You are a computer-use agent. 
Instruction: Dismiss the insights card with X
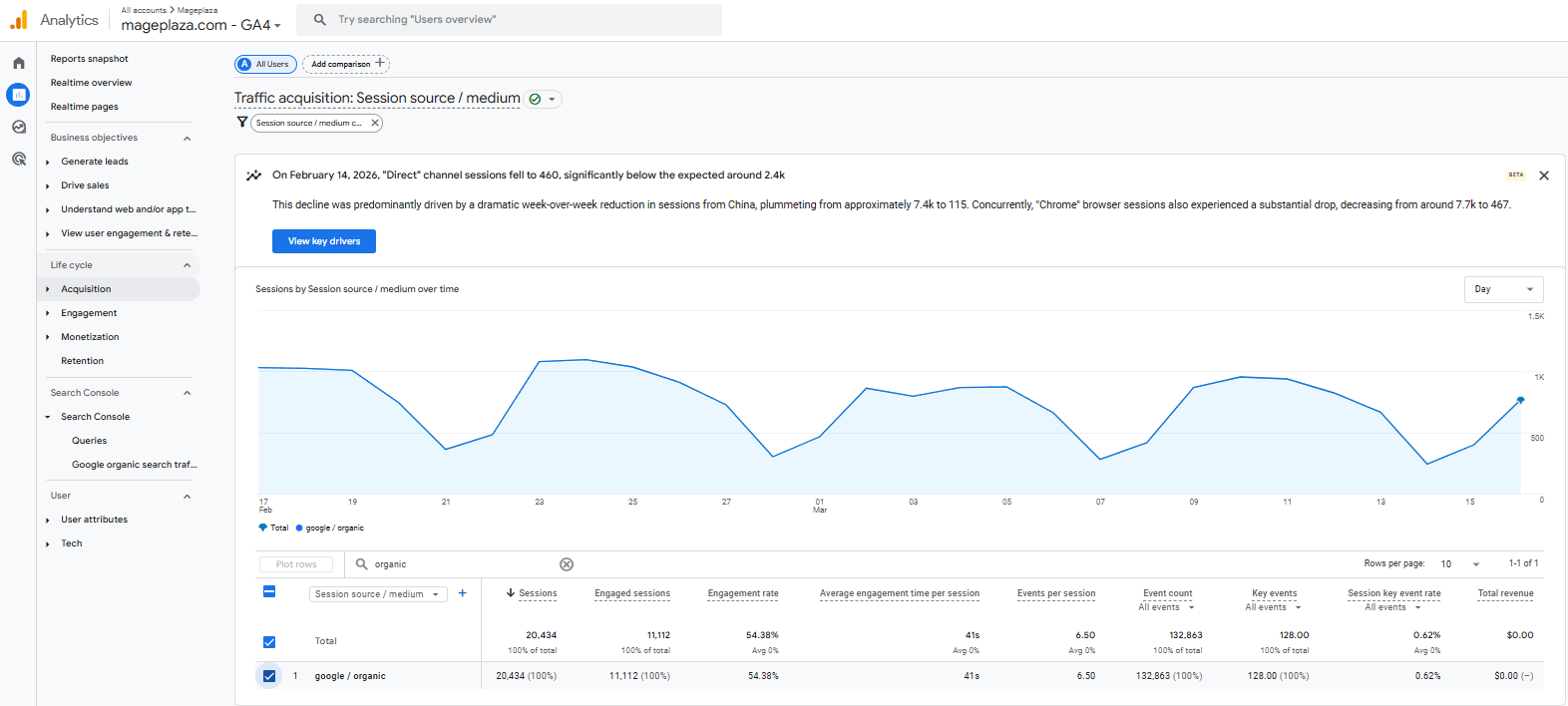pyautogui.click(x=1543, y=176)
